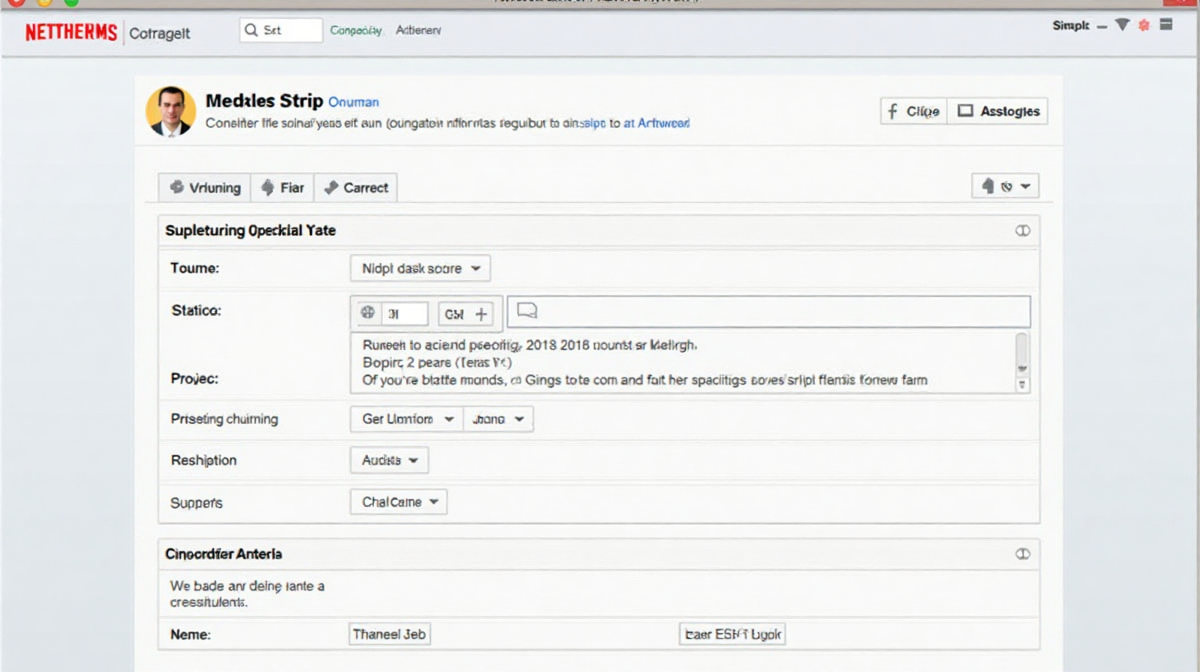Select the Carrect tab
Image resolution: width=1200 pixels, height=672 pixels.
[355, 188]
